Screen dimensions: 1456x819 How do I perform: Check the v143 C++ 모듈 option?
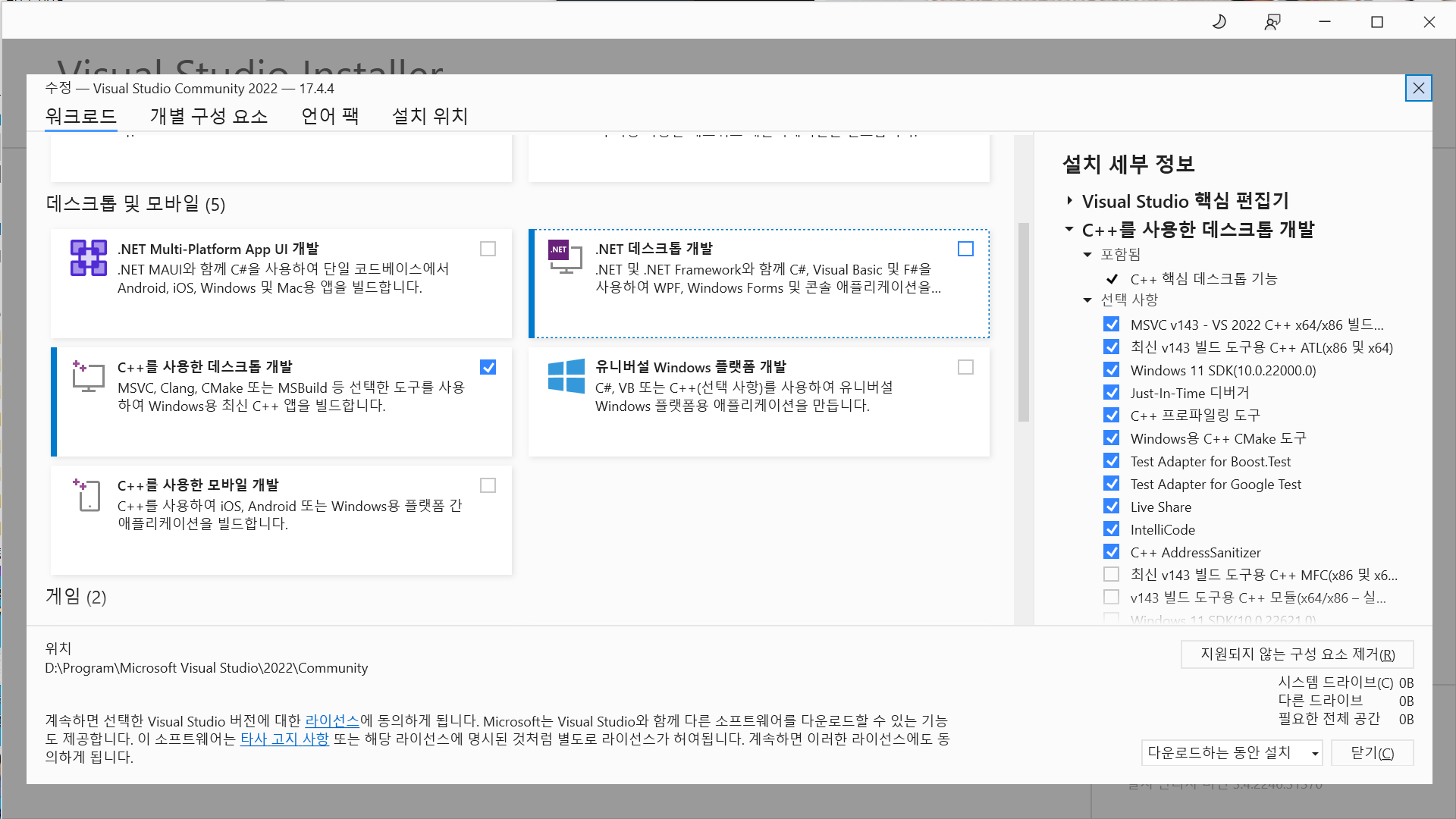pyautogui.click(x=1111, y=598)
